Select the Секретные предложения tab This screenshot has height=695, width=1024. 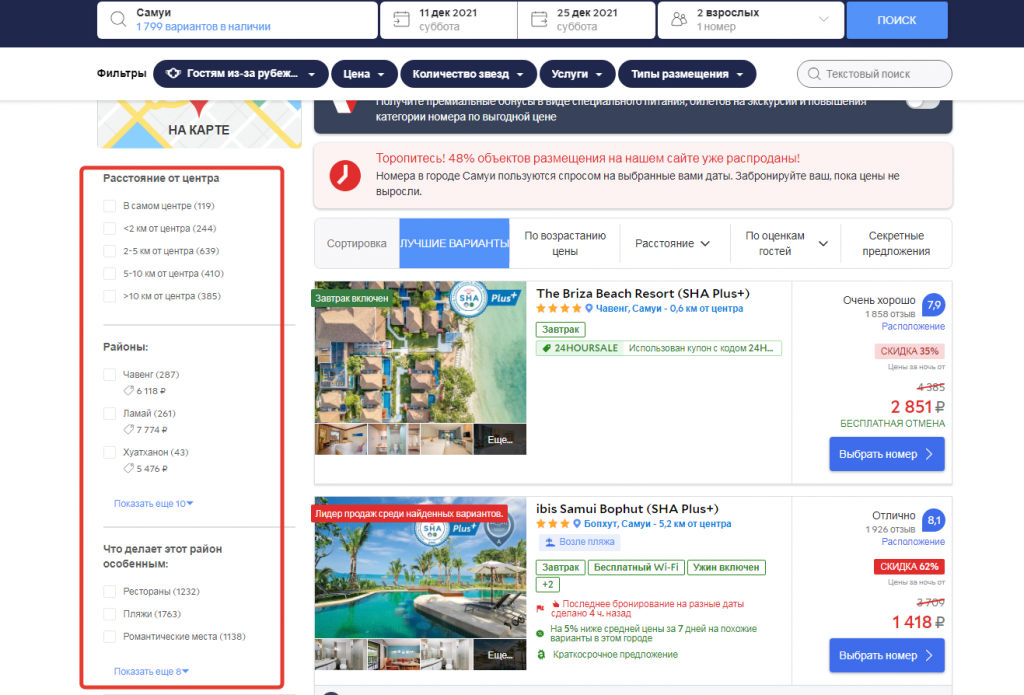(x=896, y=244)
